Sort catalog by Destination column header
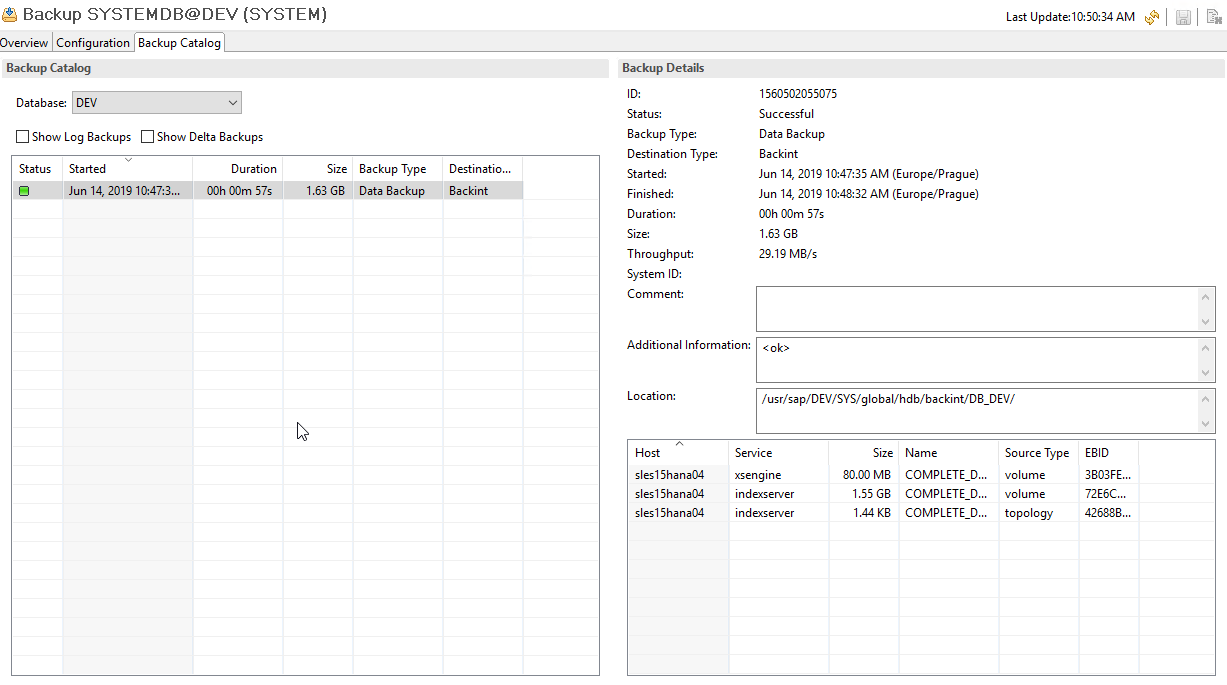The width and height of the screenshot is (1227, 685). (x=483, y=169)
